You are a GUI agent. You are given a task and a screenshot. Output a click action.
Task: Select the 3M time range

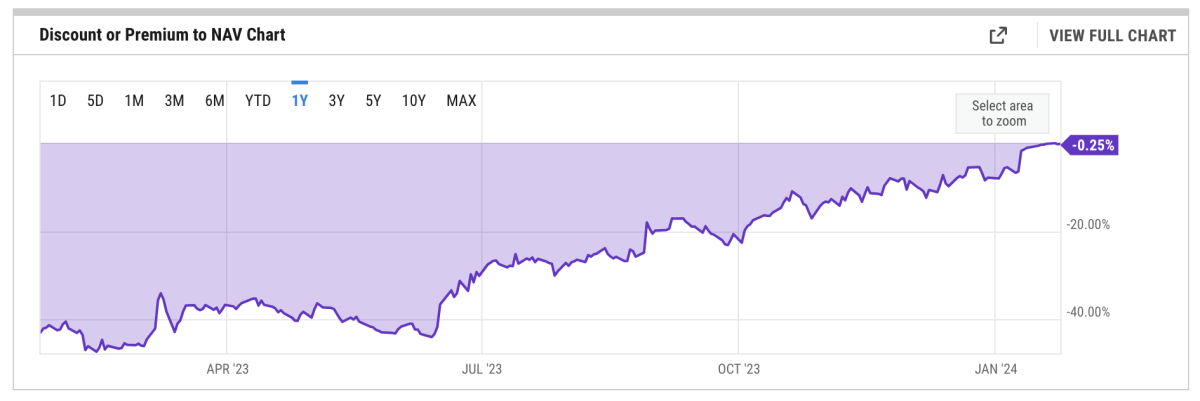[x=174, y=100]
